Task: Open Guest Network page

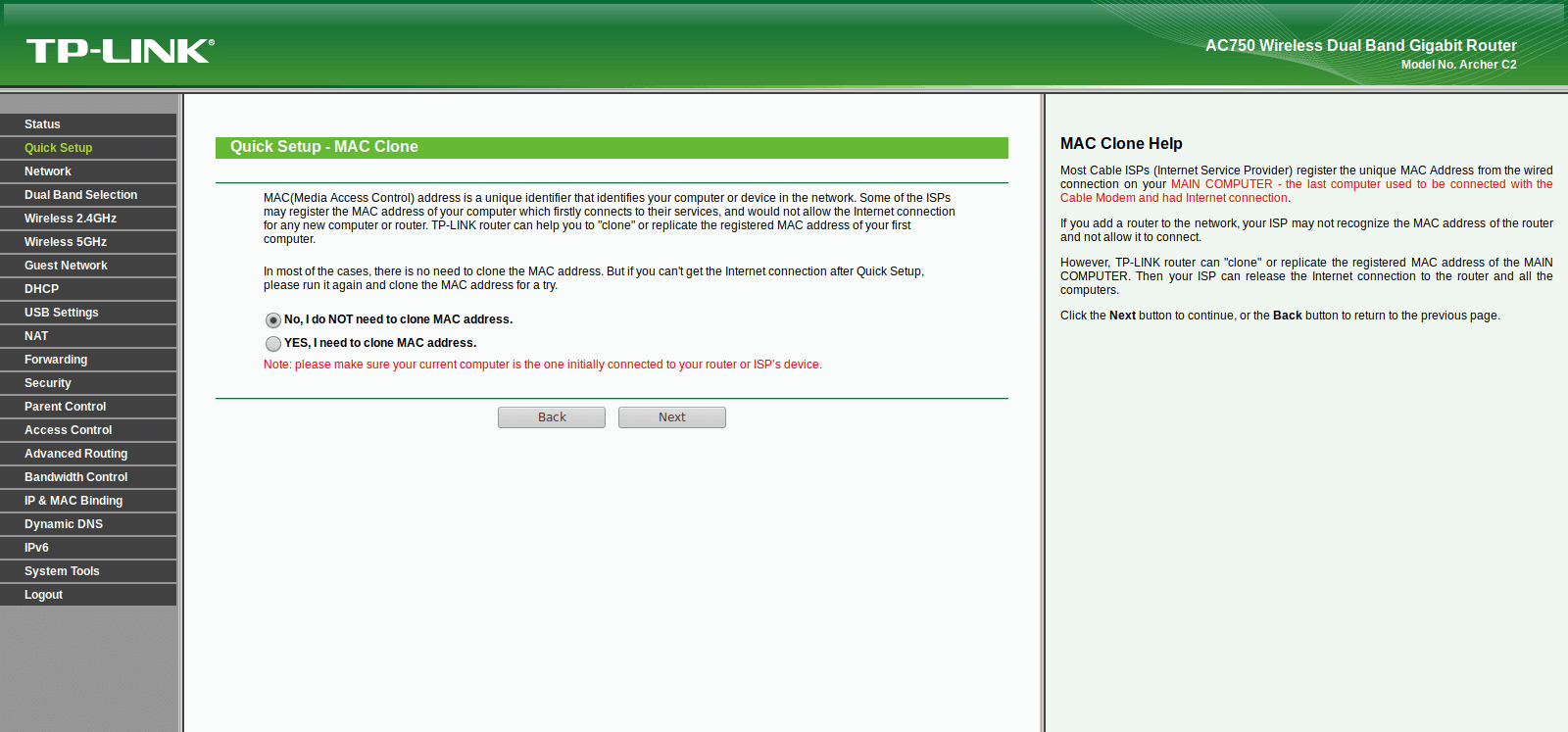Action: [88, 266]
